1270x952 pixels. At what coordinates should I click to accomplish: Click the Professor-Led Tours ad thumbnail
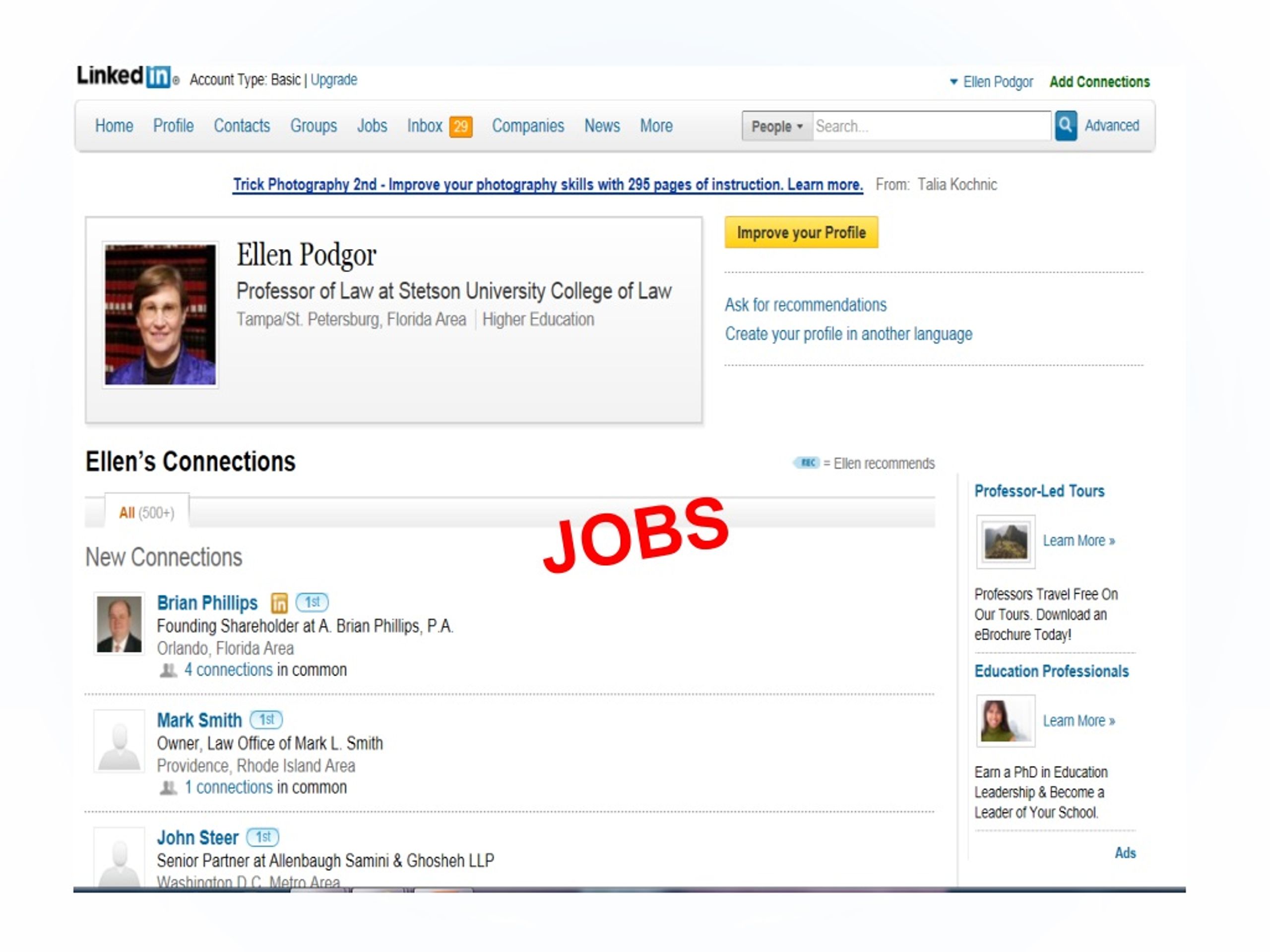click(x=1005, y=542)
